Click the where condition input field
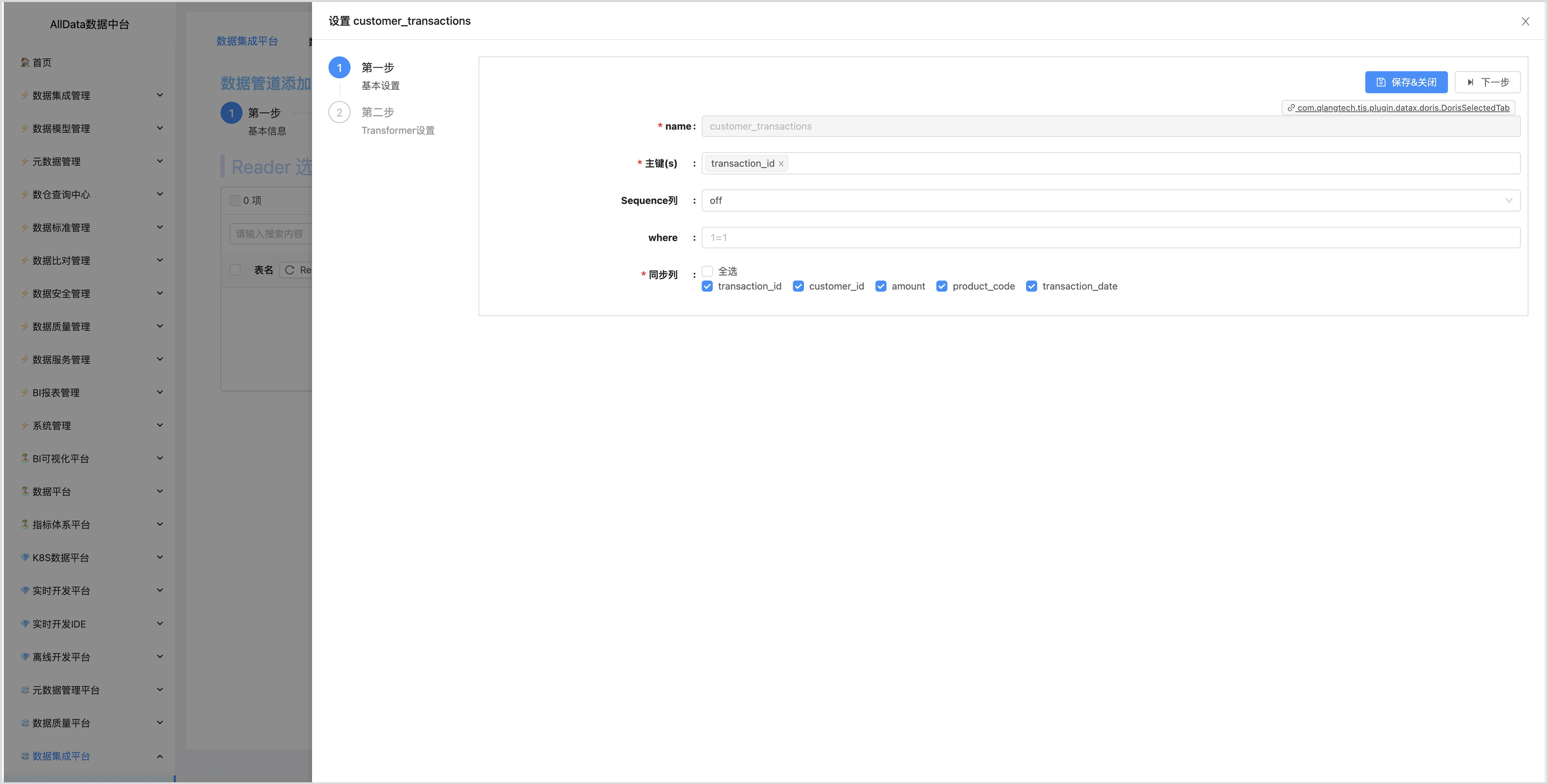The image size is (1548, 784). (1110, 238)
